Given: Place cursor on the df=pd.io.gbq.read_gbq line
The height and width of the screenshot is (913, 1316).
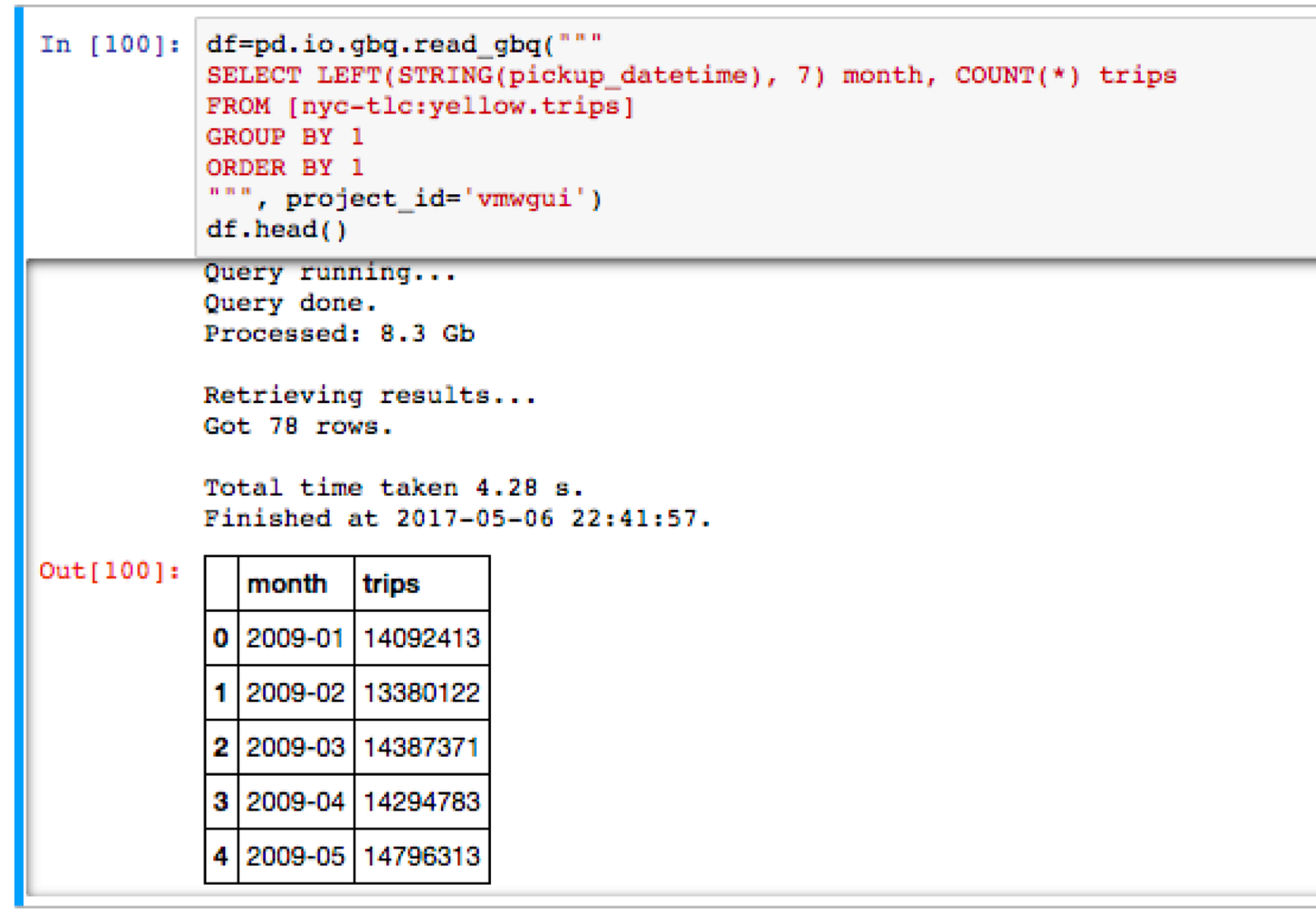Looking at the screenshot, I should [x=404, y=44].
